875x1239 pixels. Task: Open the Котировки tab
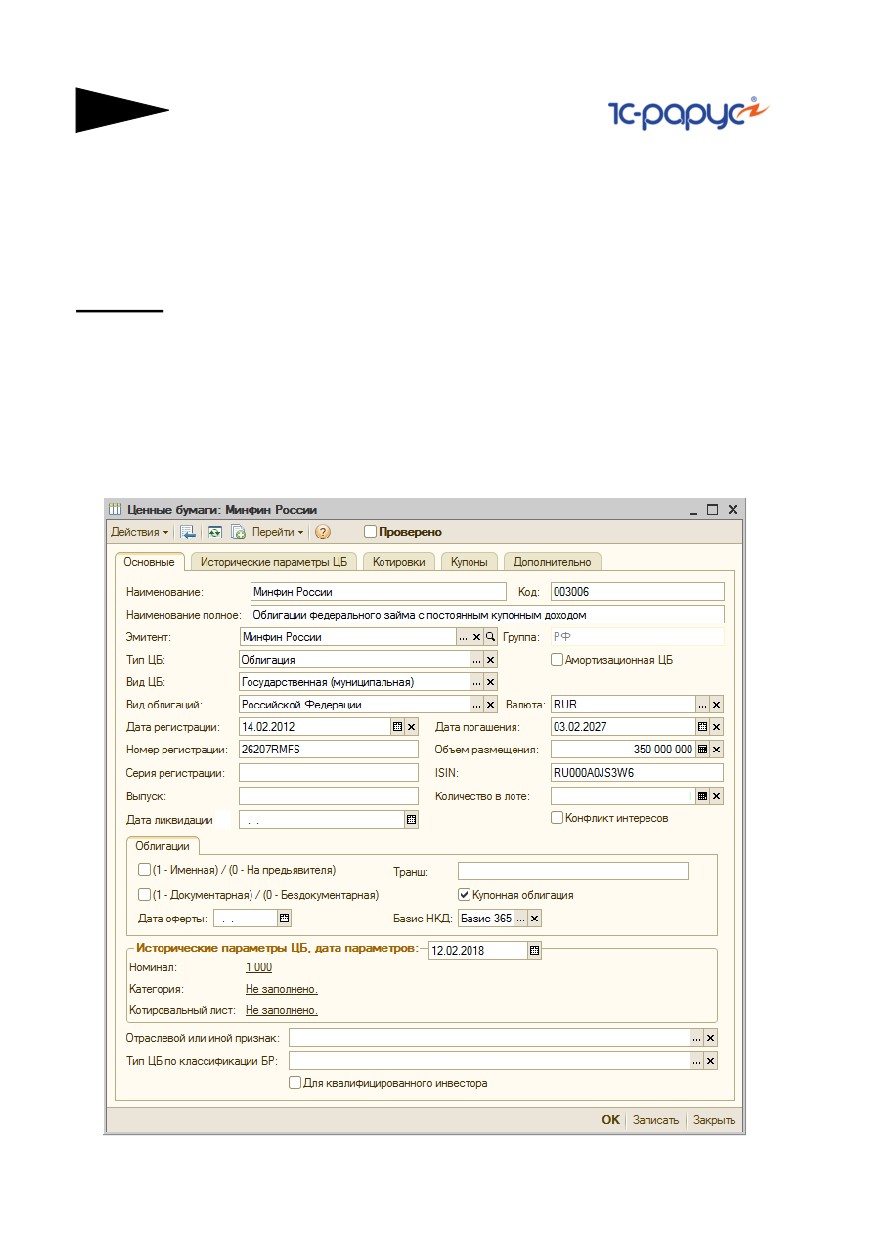click(x=399, y=562)
